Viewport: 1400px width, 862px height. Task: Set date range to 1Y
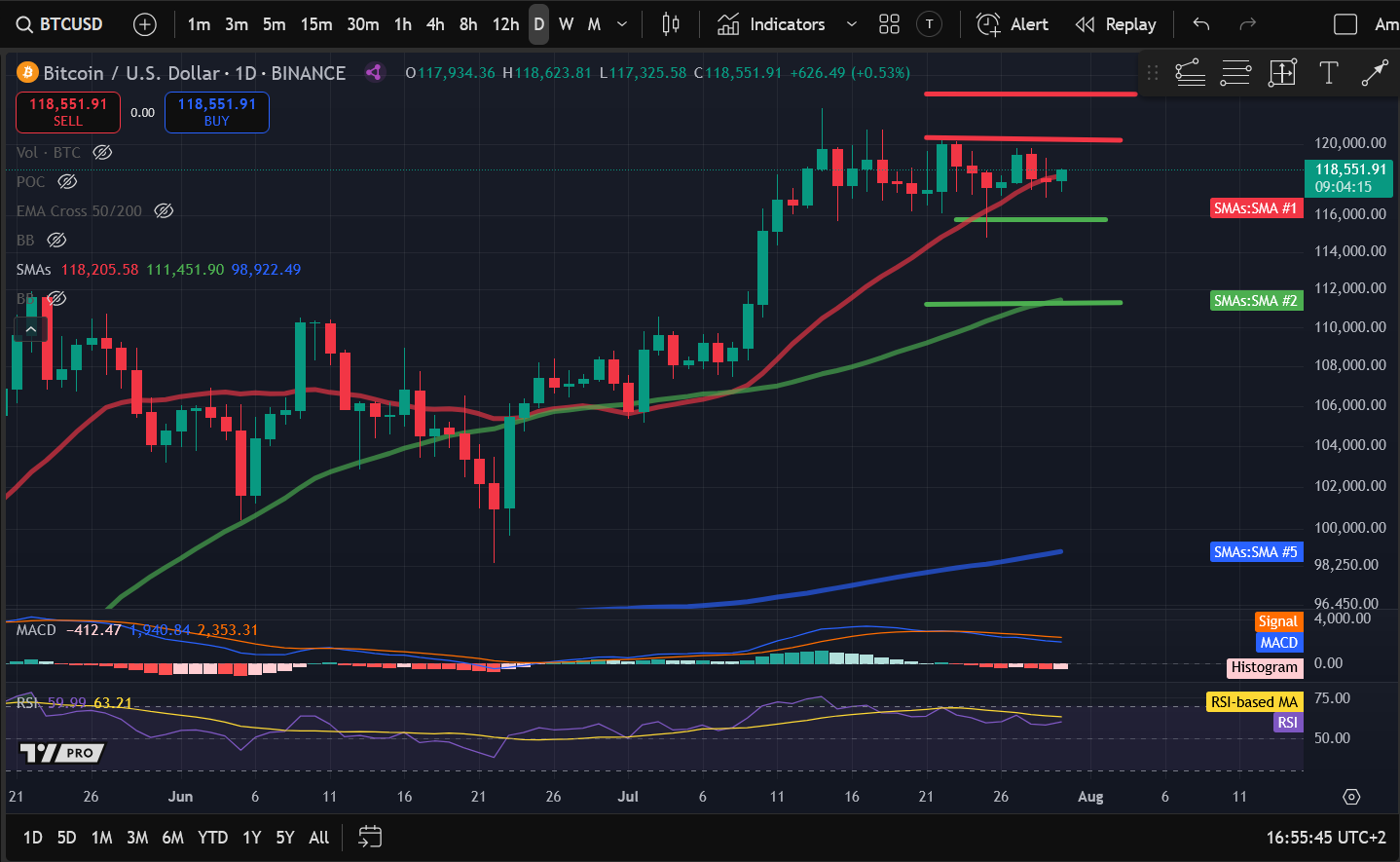(x=251, y=838)
